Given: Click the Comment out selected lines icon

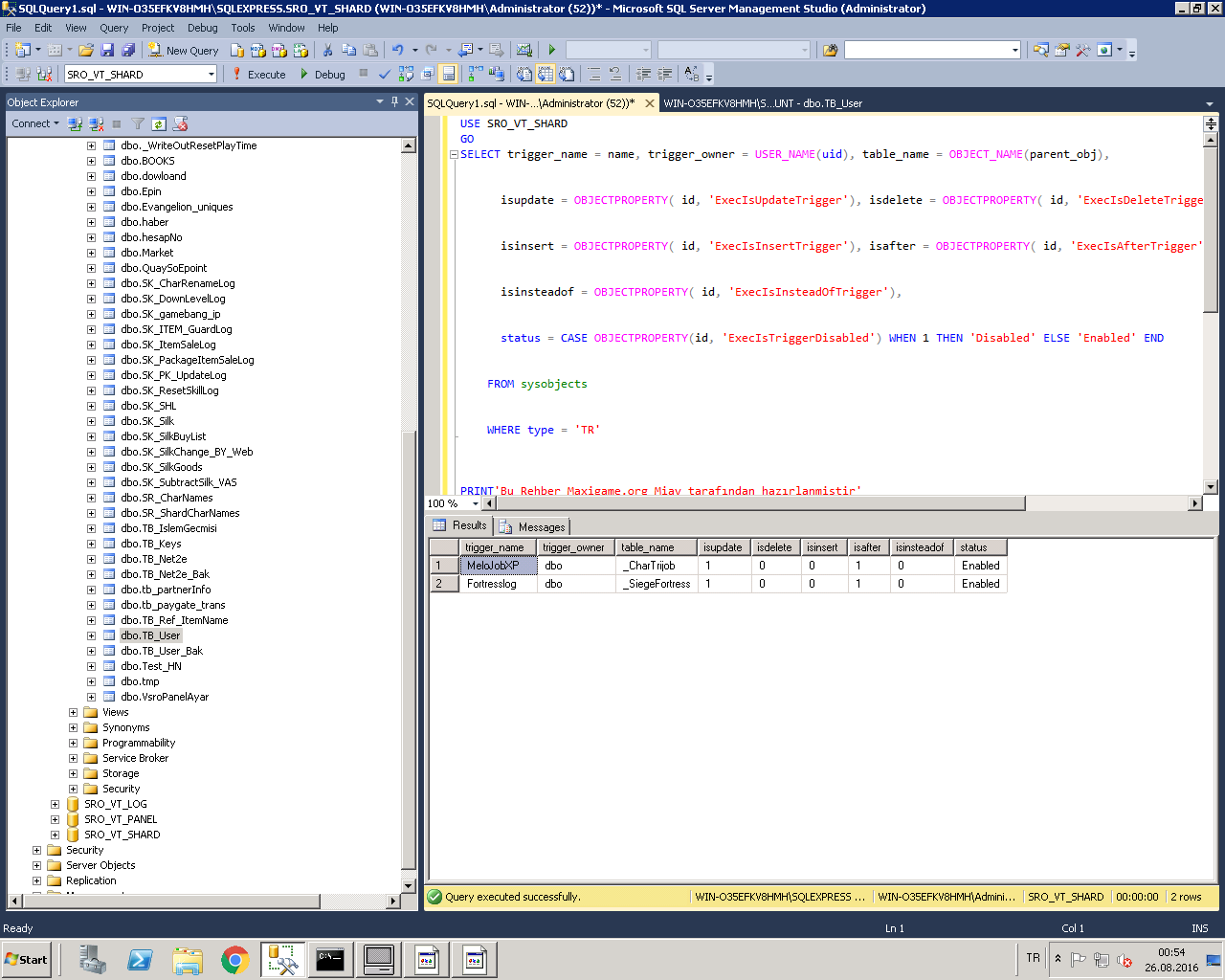Looking at the screenshot, I should coord(594,74).
